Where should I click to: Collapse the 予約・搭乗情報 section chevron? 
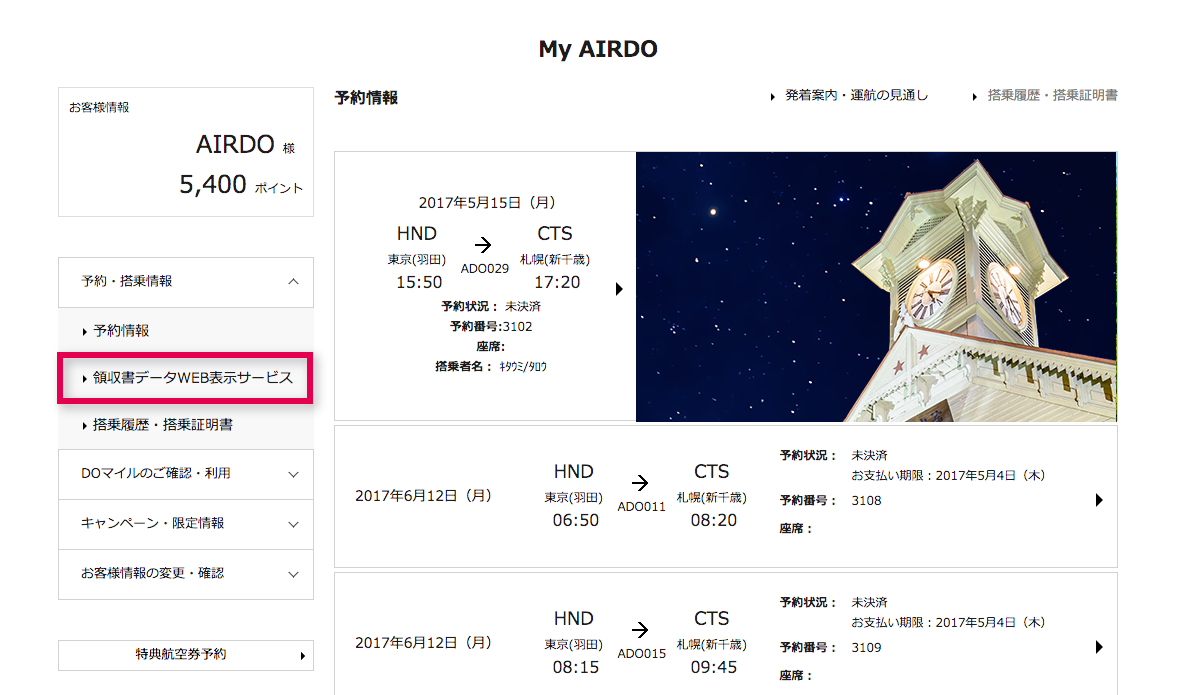[x=293, y=281]
